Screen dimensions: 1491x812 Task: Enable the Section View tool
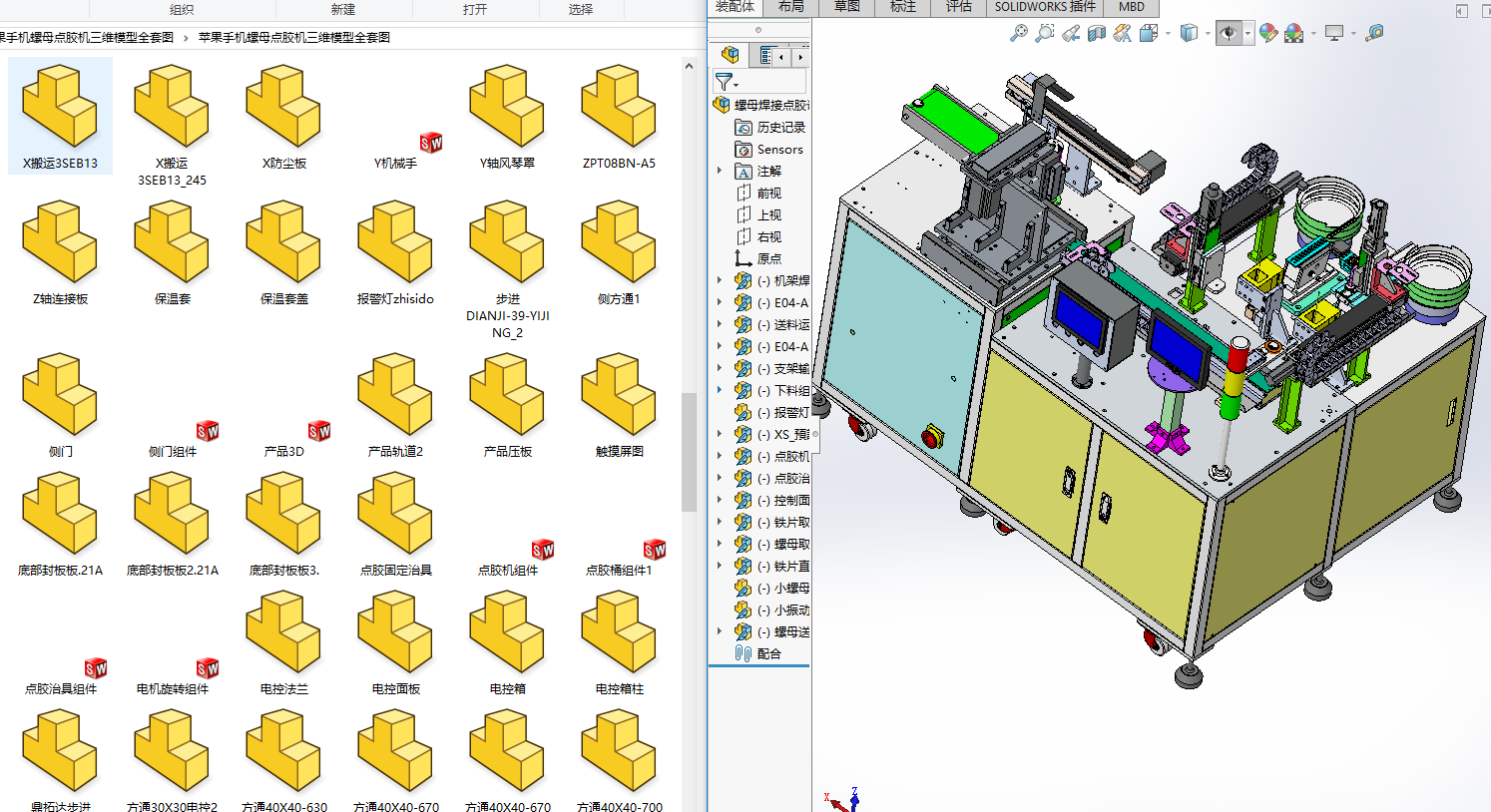pyautogui.click(x=1097, y=33)
